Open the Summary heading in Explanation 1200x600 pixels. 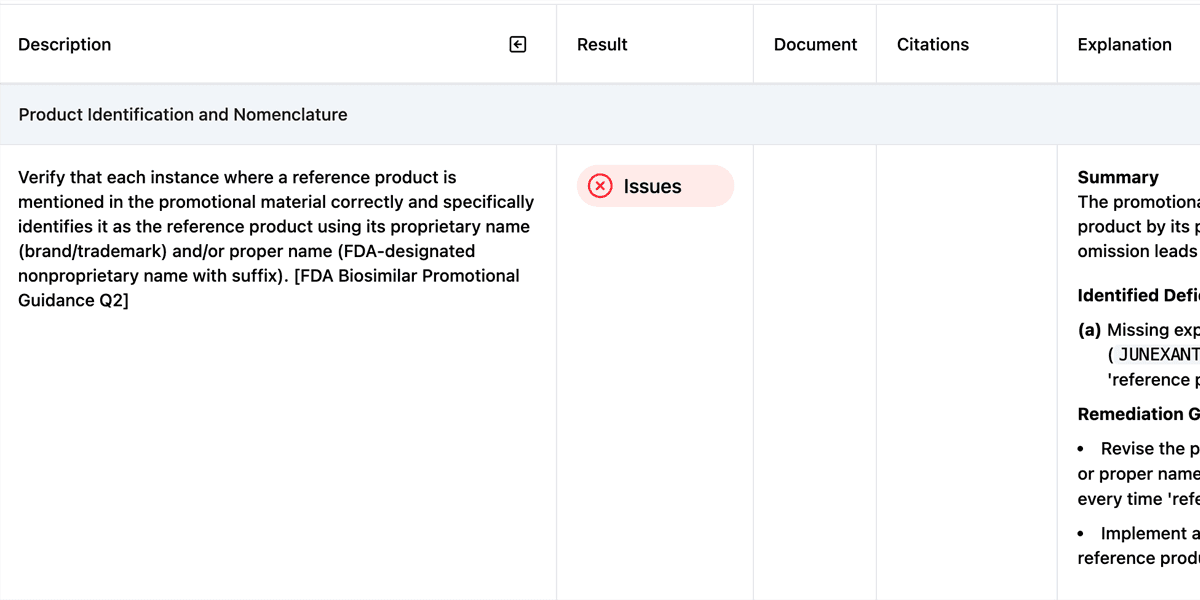coord(1118,177)
